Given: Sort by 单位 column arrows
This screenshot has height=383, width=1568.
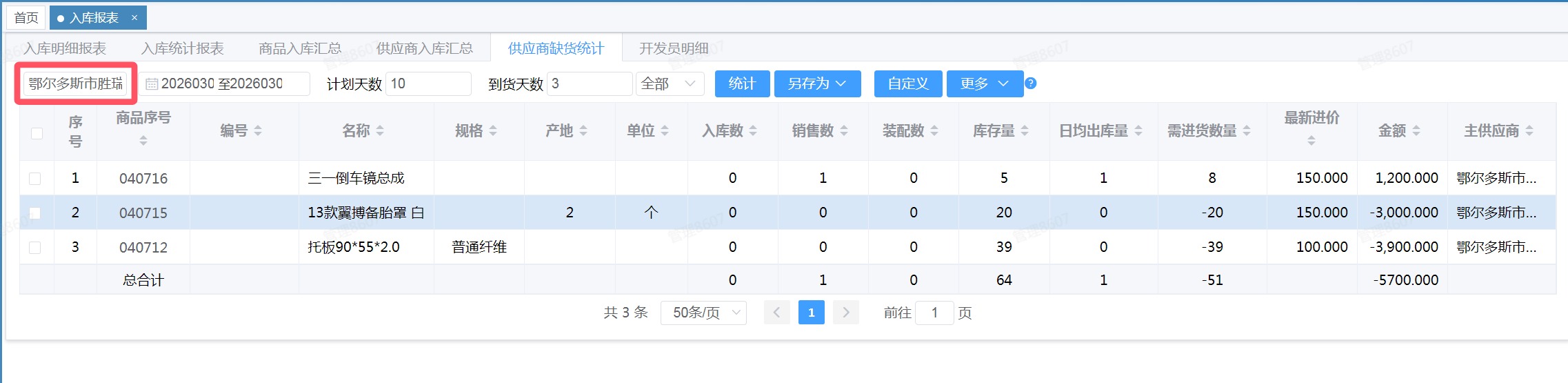Looking at the screenshot, I should [665, 130].
